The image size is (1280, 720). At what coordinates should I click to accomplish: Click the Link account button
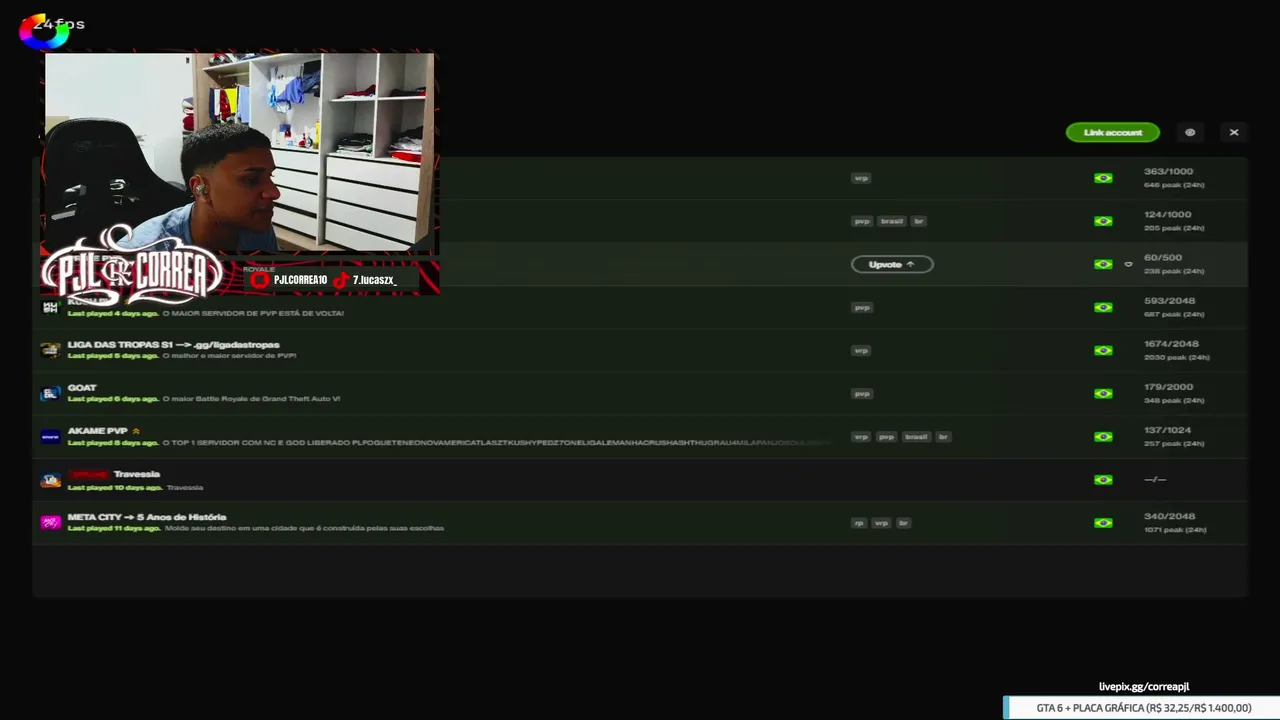(x=1112, y=132)
